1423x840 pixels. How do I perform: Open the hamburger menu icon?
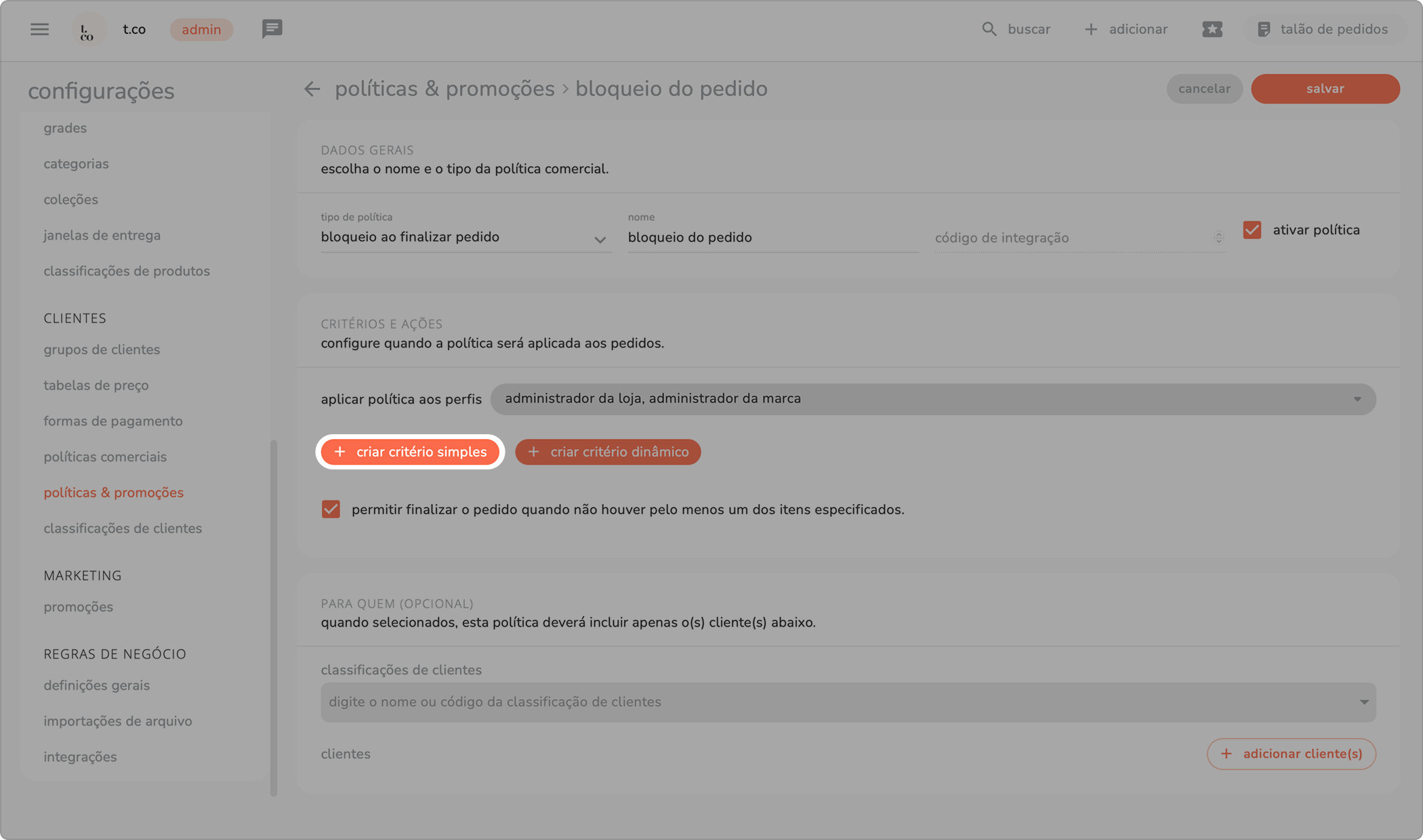click(39, 29)
